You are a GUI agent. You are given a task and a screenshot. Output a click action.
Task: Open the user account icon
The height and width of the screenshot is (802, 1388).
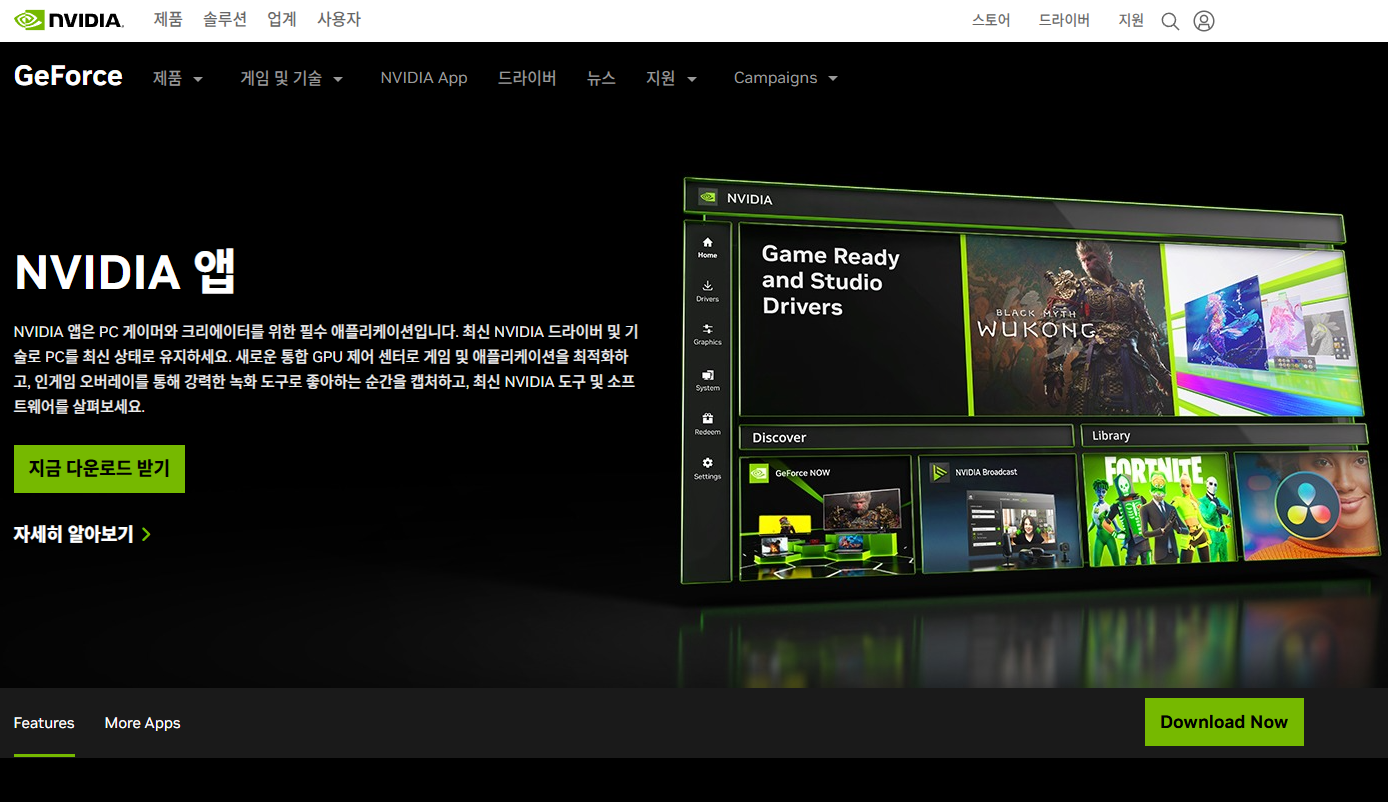[x=1204, y=21]
